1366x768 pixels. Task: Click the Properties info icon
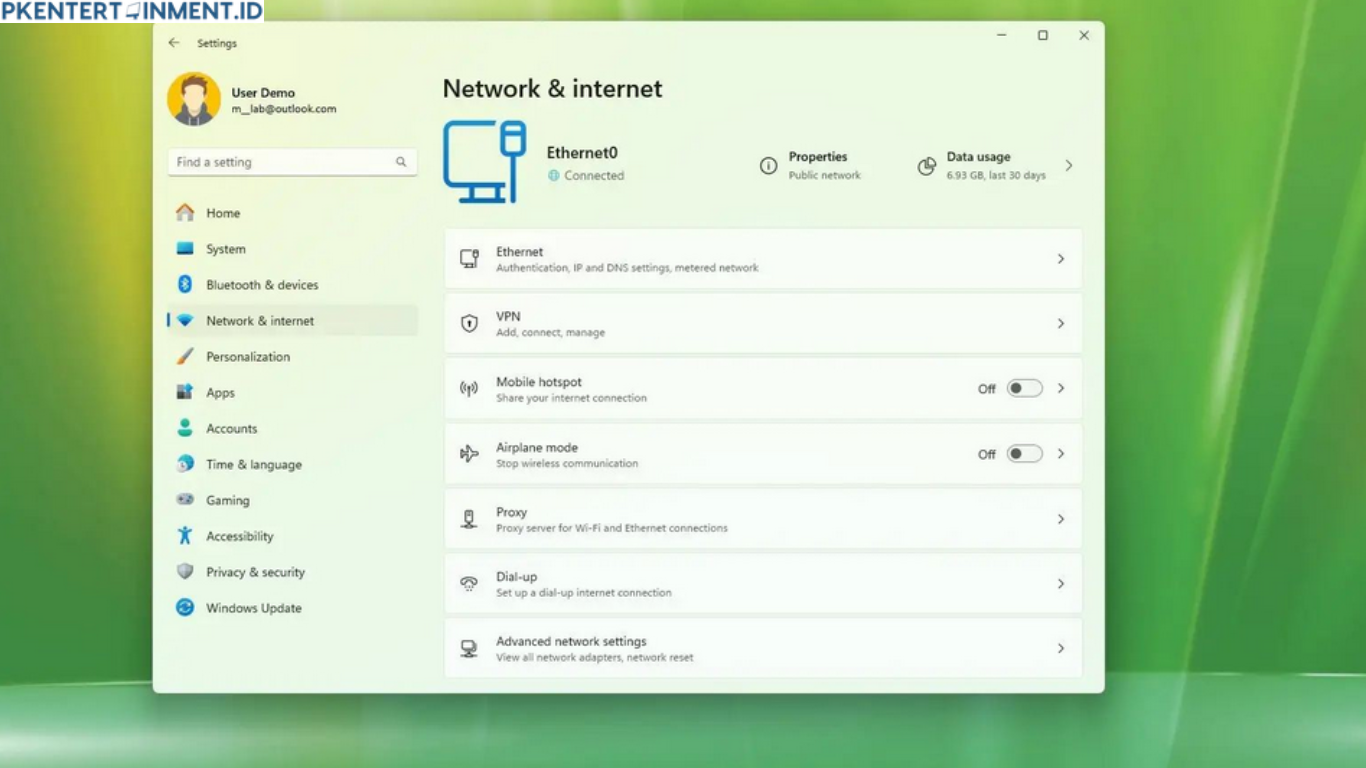768,166
